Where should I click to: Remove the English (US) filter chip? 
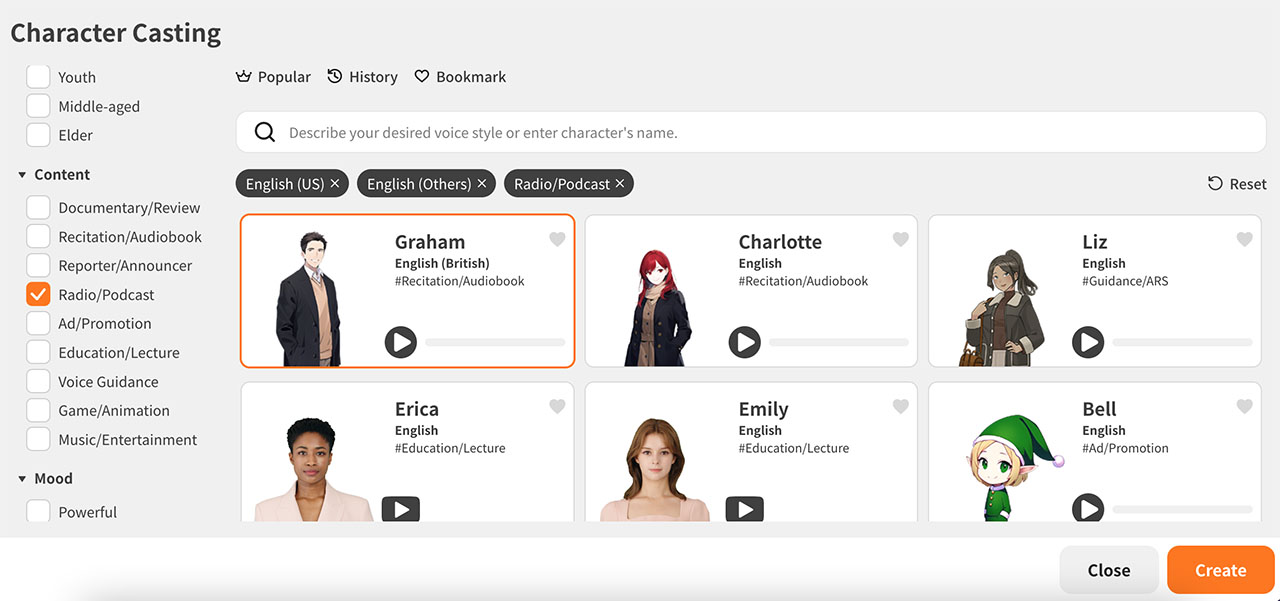tap(335, 184)
